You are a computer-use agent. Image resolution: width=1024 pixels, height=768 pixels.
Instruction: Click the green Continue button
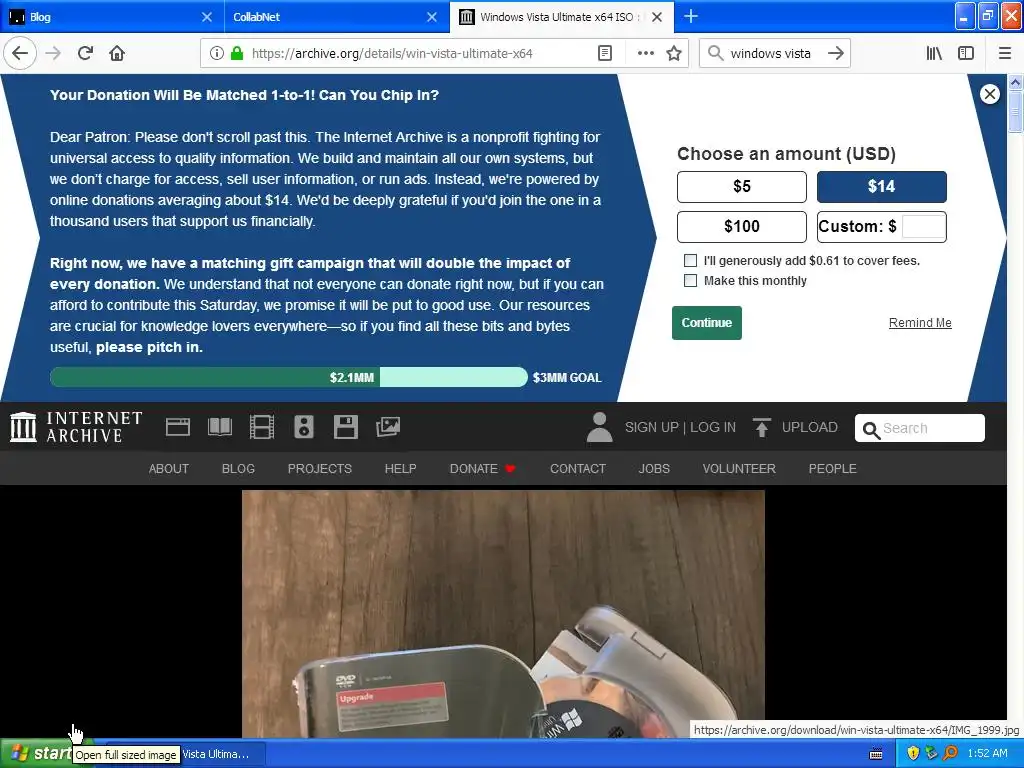(x=707, y=323)
